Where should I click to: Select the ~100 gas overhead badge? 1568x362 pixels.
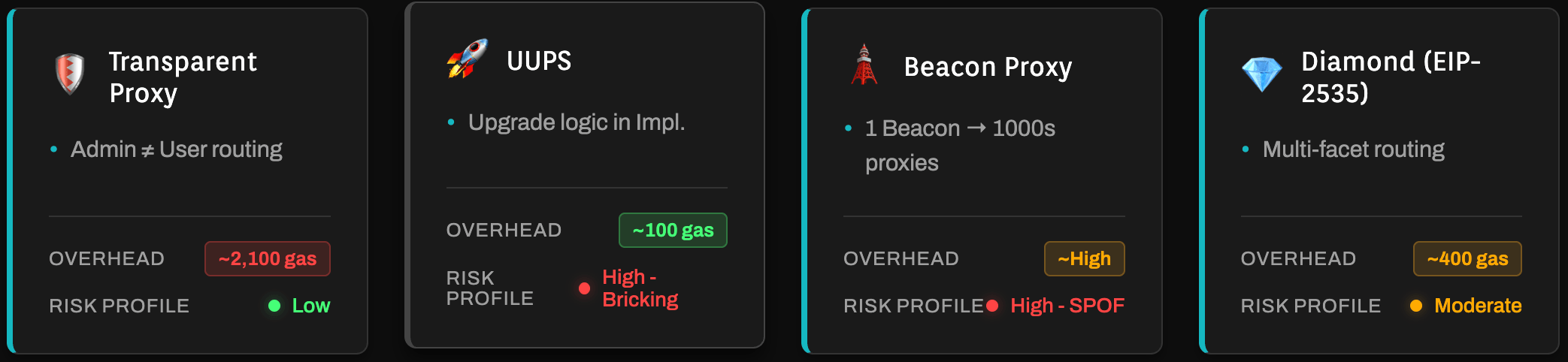click(x=673, y=231)
